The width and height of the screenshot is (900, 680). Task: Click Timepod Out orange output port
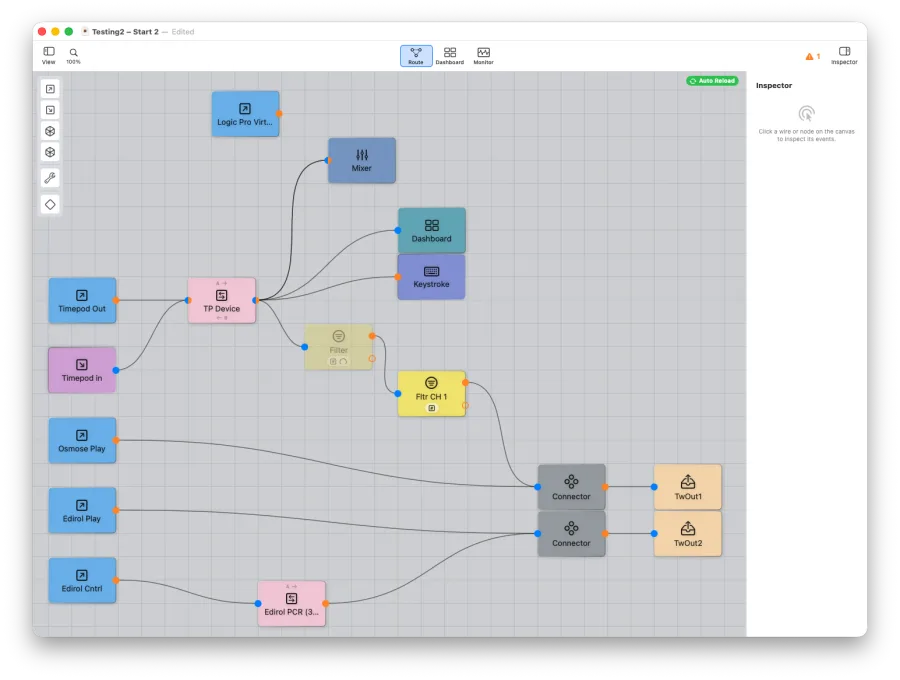[116, 300]
